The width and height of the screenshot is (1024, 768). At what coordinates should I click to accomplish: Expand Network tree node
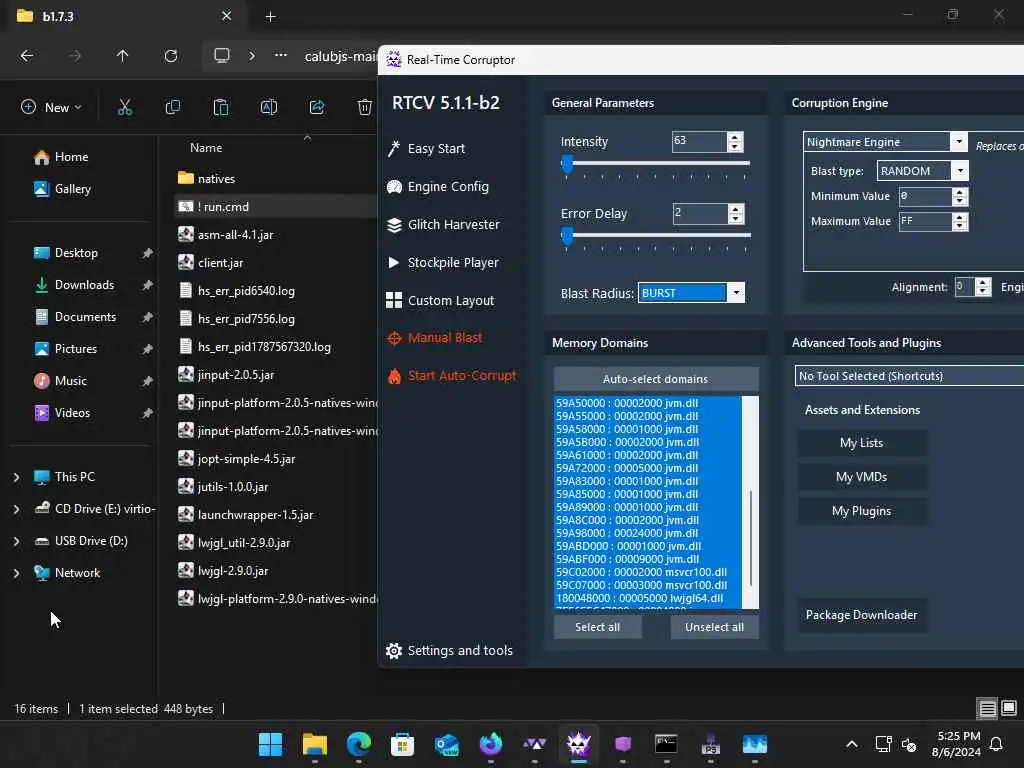point(16,573)
